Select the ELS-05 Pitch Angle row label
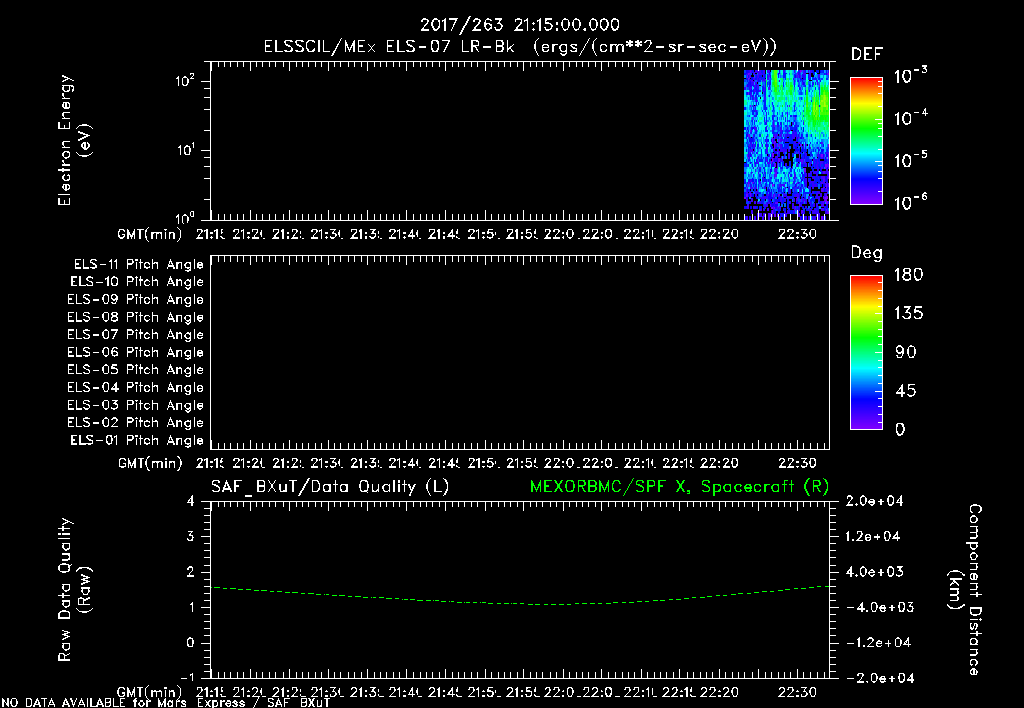This screenshot has width=1024, height=708. coord(136,370)
